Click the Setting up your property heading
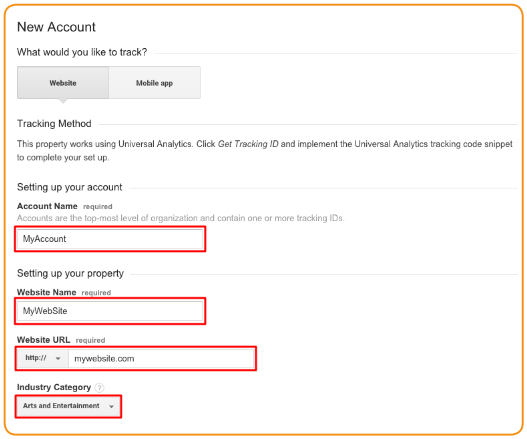Image resolution: width=527 pixels, height=439 pixels. [x=70, y=273]
